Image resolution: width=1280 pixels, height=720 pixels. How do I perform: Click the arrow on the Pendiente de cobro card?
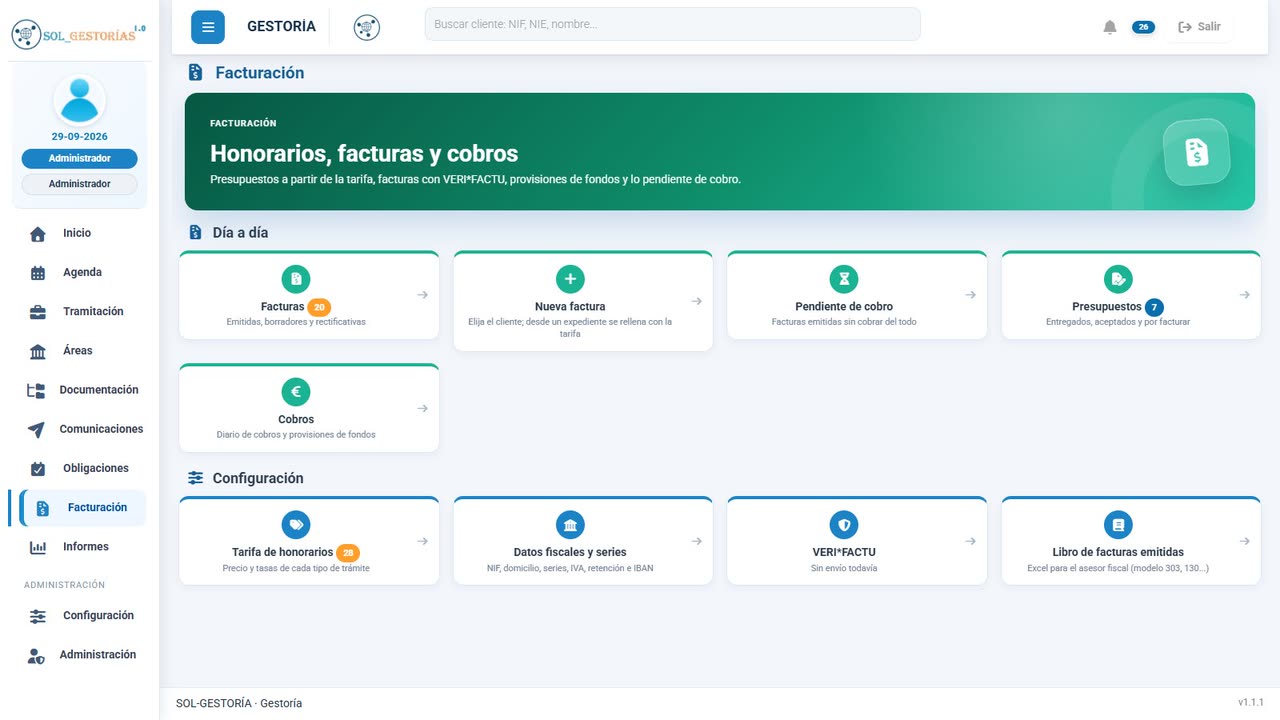pos(970,295)
